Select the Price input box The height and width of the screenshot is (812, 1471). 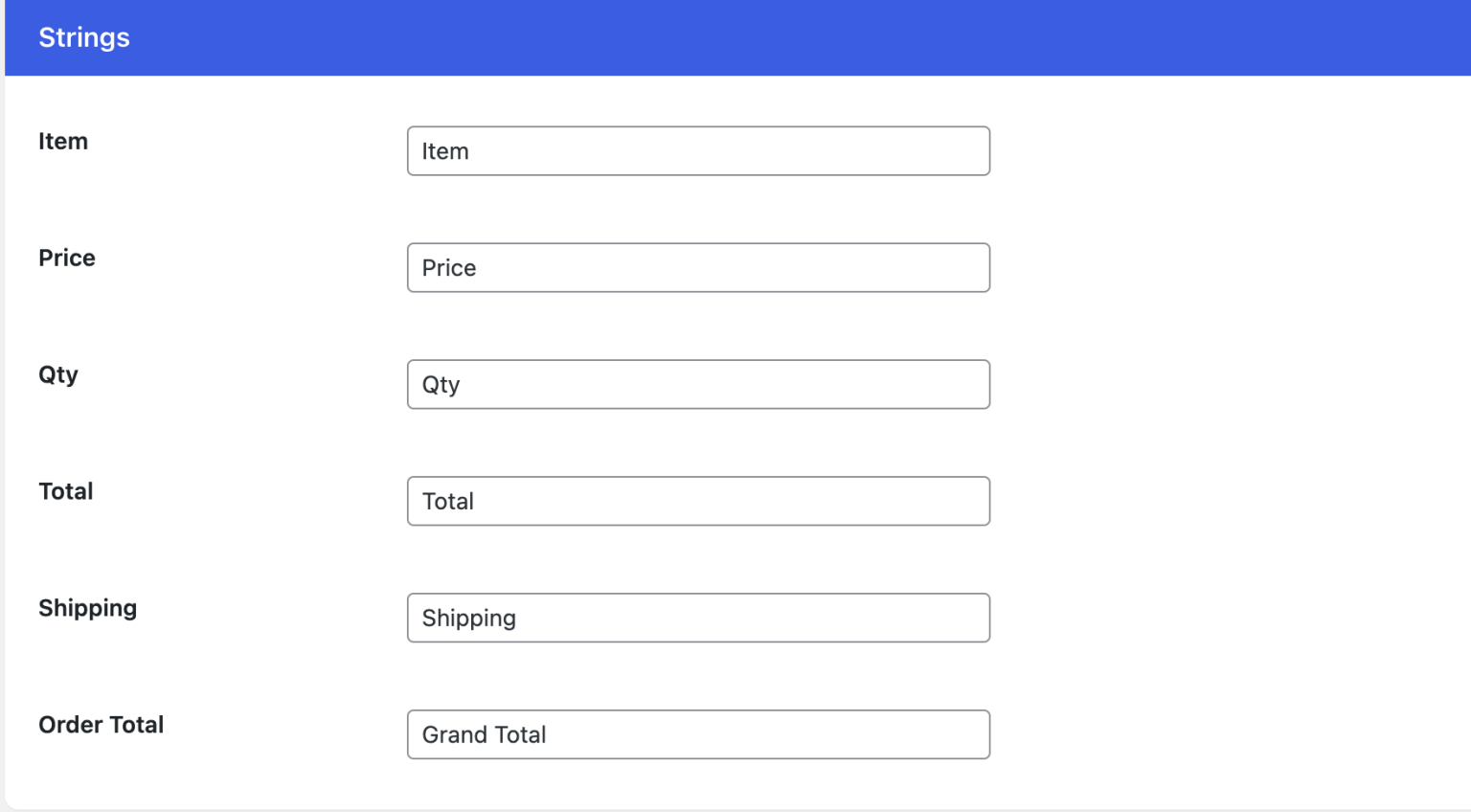pyautogui.click(x=698, y=267)
